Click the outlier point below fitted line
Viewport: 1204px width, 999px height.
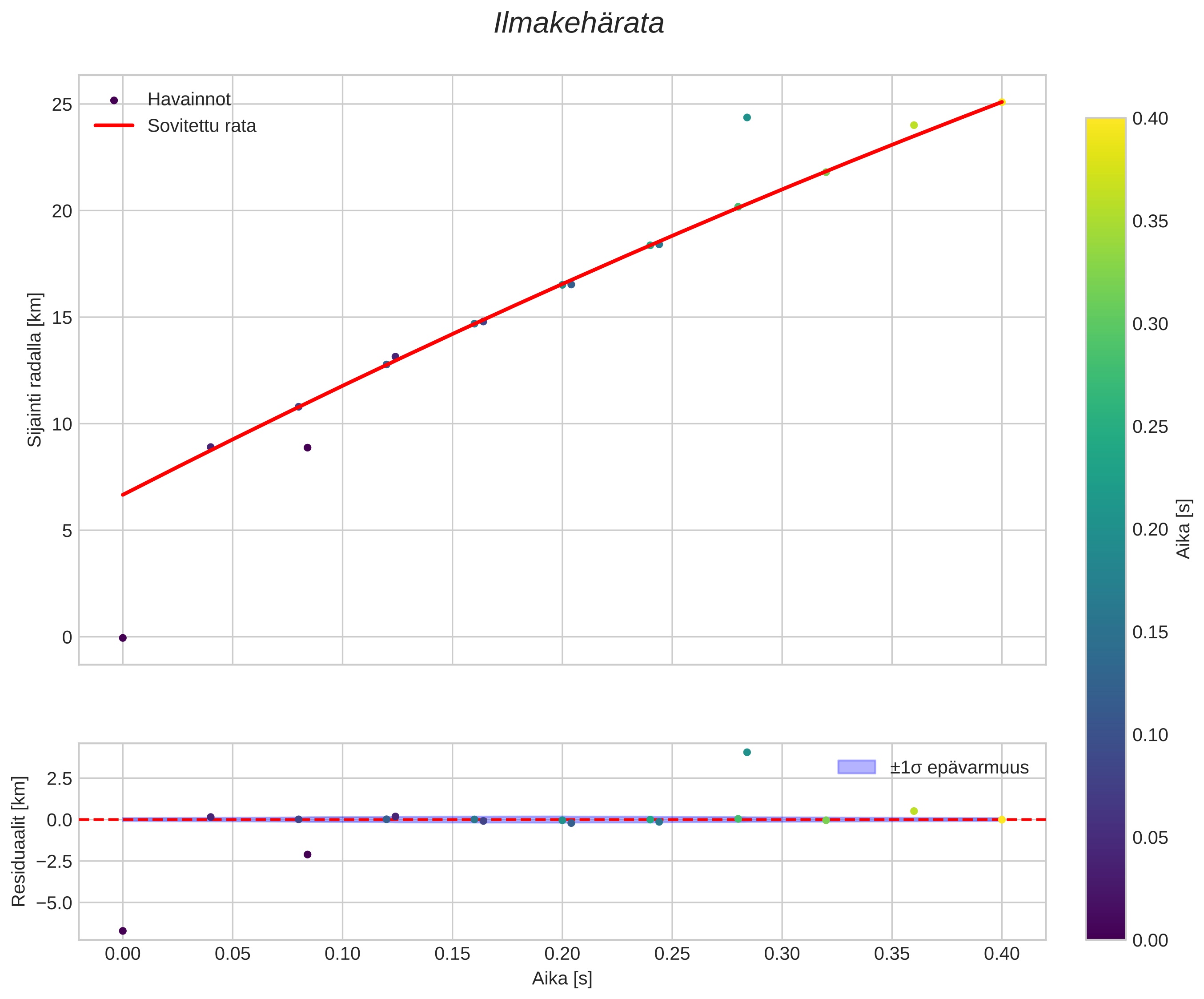pos(307,447)
